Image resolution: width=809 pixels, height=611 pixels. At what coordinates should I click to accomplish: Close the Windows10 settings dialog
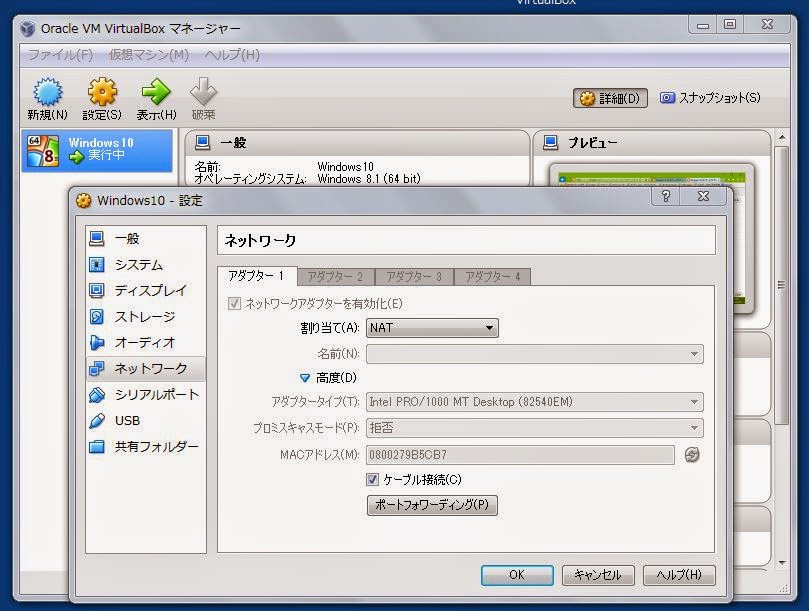(x=703, y=196)
